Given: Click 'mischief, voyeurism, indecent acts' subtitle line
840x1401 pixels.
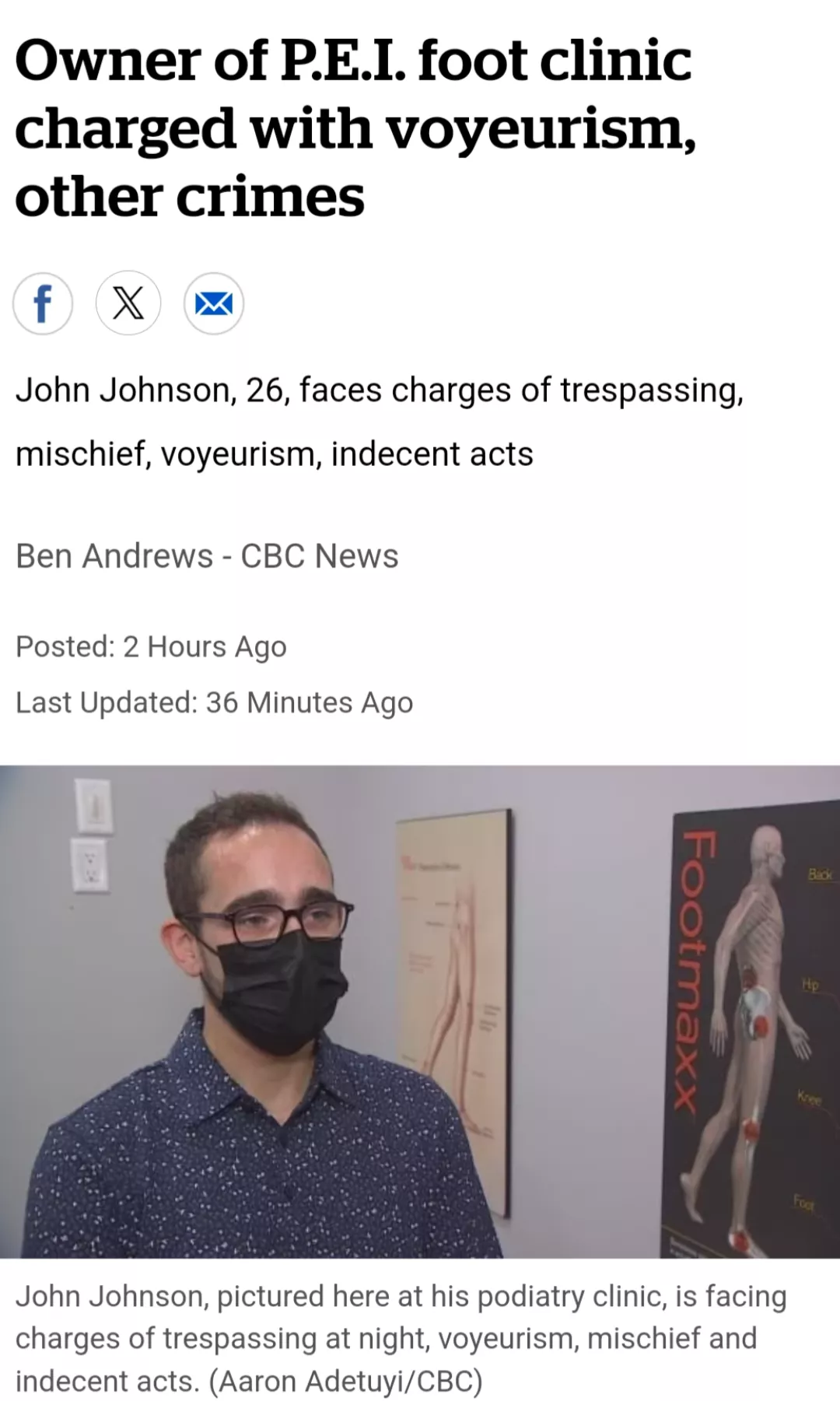Looking at the screenshot, I should 275,454.
